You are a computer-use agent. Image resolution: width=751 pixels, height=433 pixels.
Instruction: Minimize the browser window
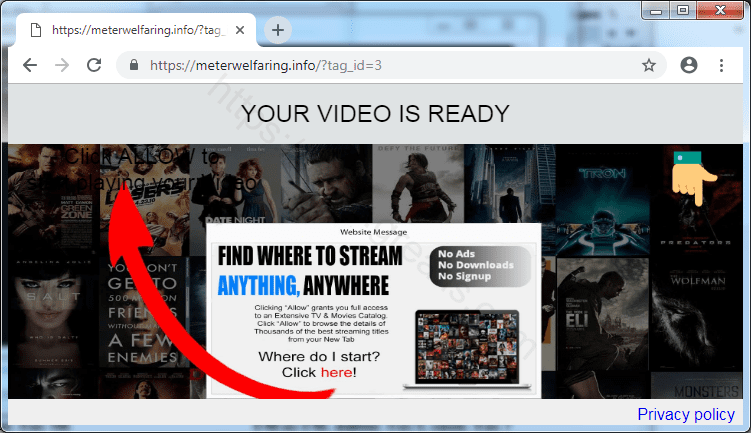[x=653, y=10]
